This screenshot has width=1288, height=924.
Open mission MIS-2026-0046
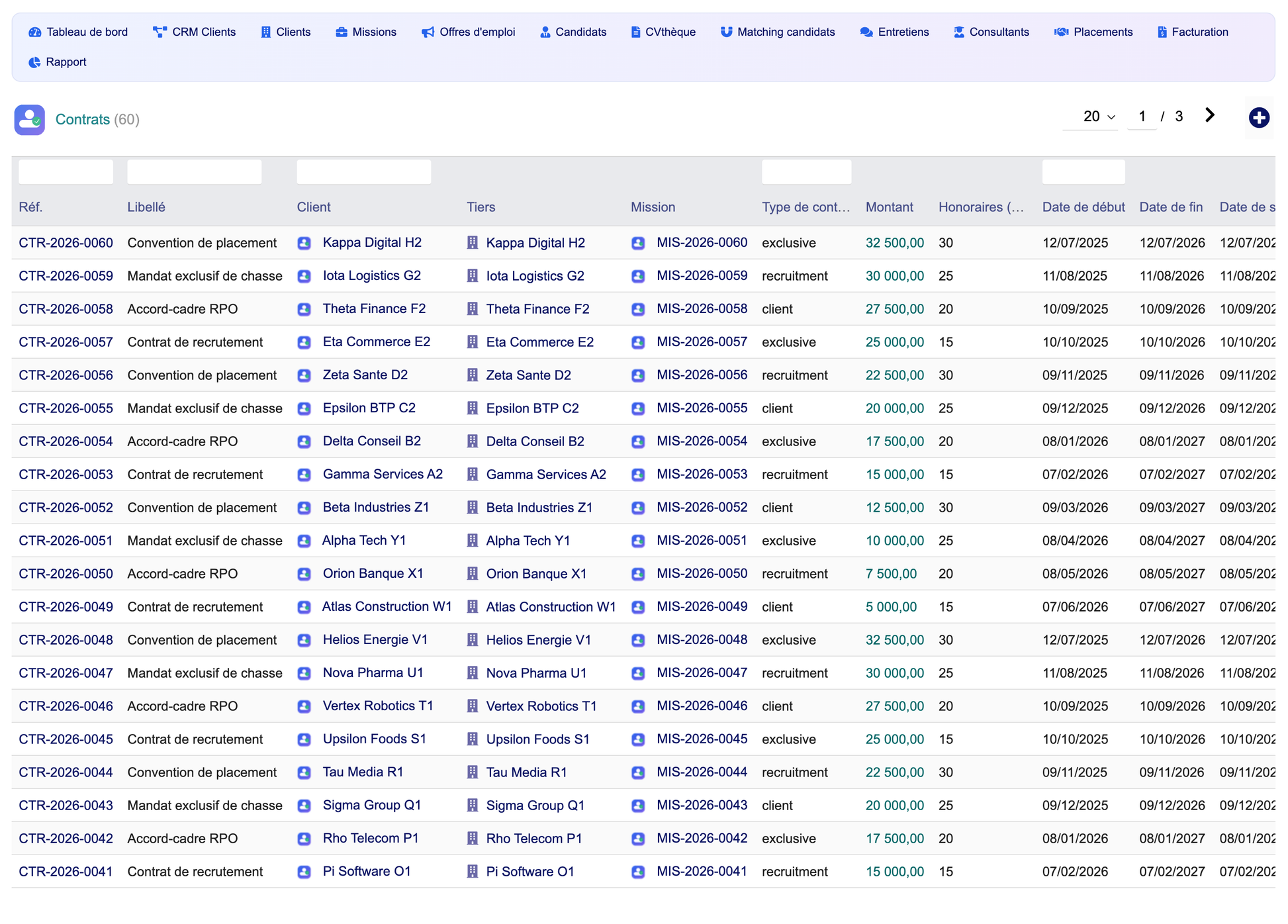[702, 706]
